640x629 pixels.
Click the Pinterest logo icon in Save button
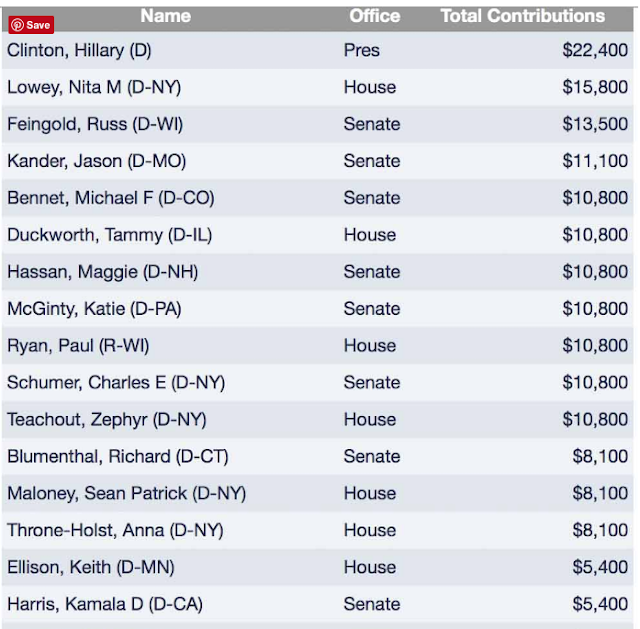18,25
